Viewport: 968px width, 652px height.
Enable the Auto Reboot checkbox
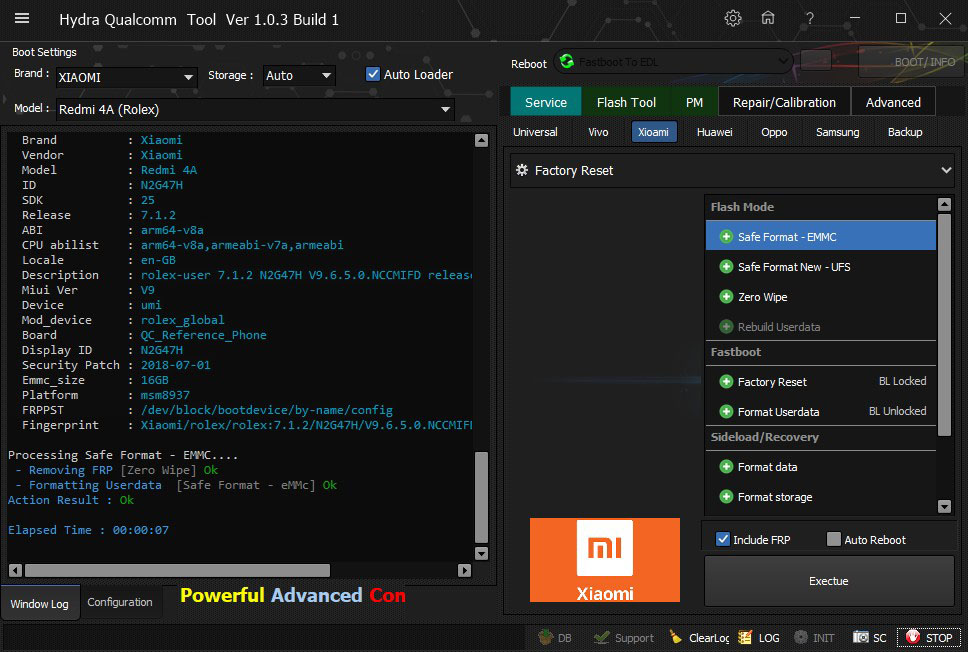click(x=833, y=539)
